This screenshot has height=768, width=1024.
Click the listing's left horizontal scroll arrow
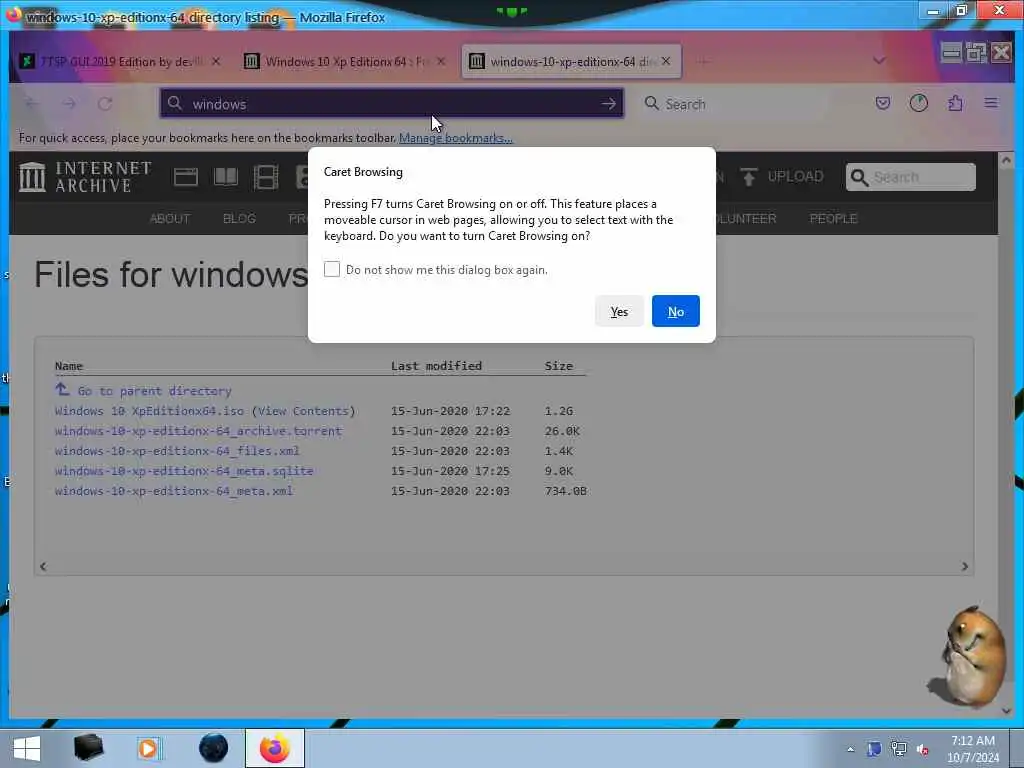(43, 567)
